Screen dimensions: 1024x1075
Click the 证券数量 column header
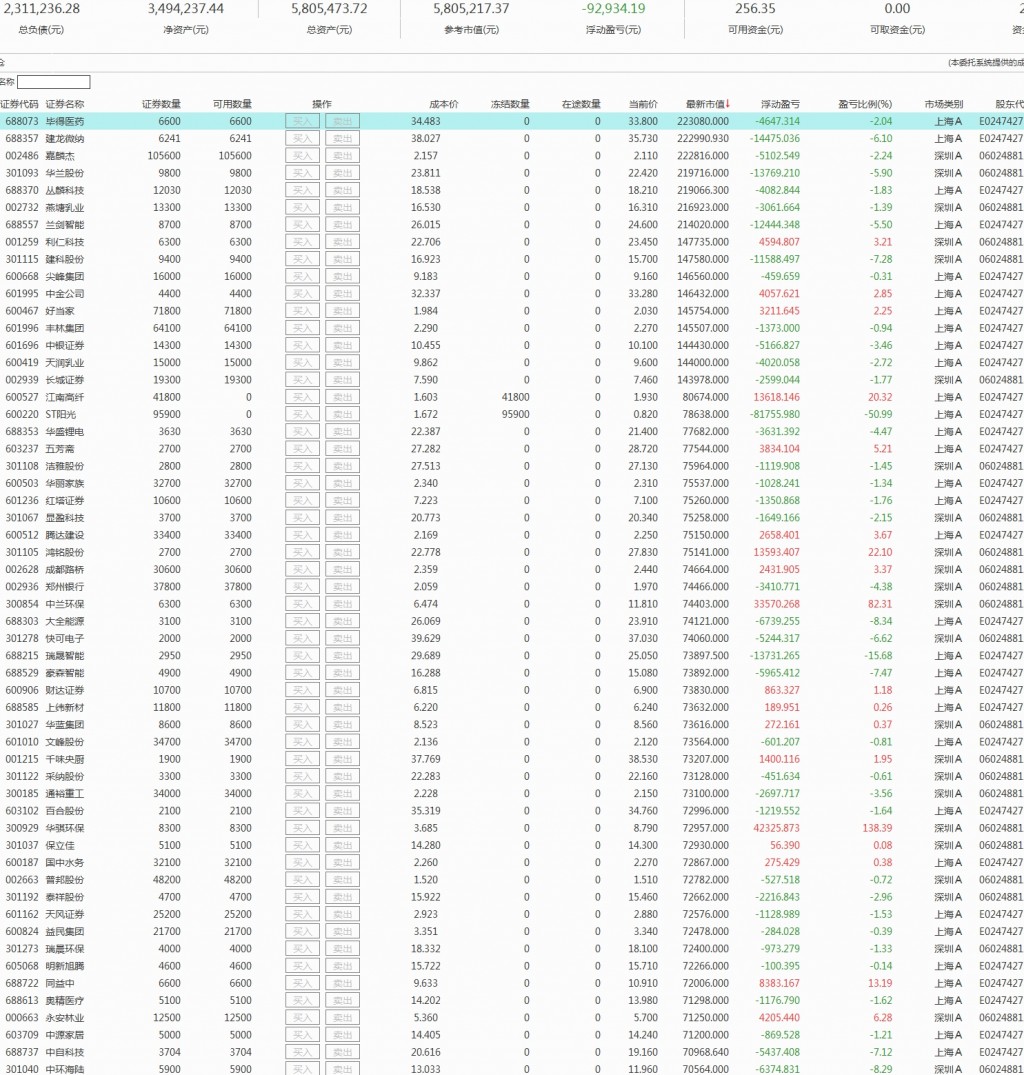162,104
